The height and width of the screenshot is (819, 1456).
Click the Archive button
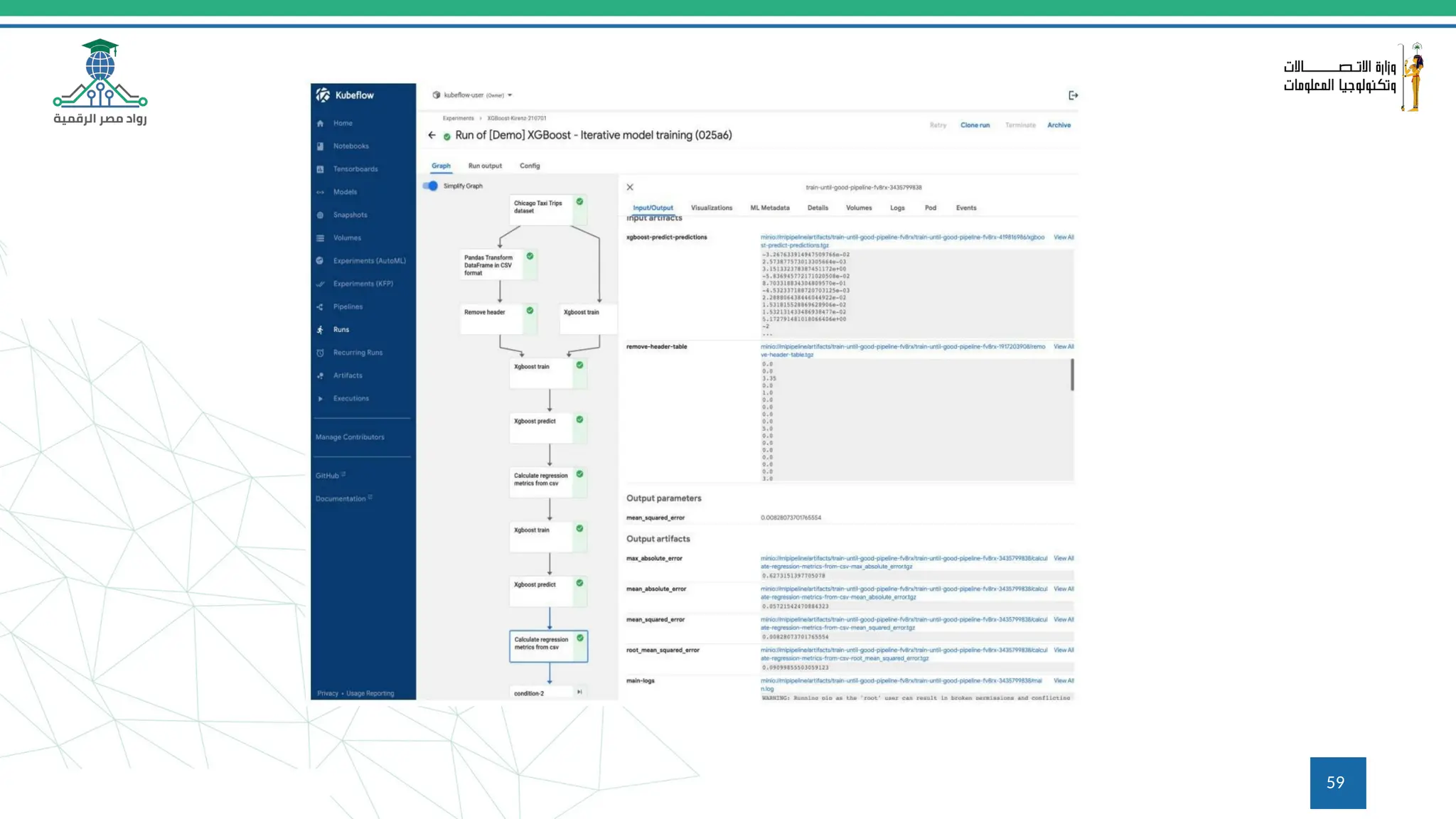pyautogui.click(x=1059, y=125)
